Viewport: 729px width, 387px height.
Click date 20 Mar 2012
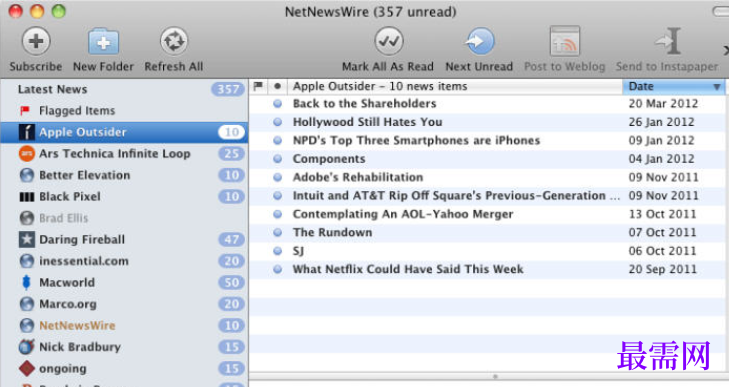[663, 104]
